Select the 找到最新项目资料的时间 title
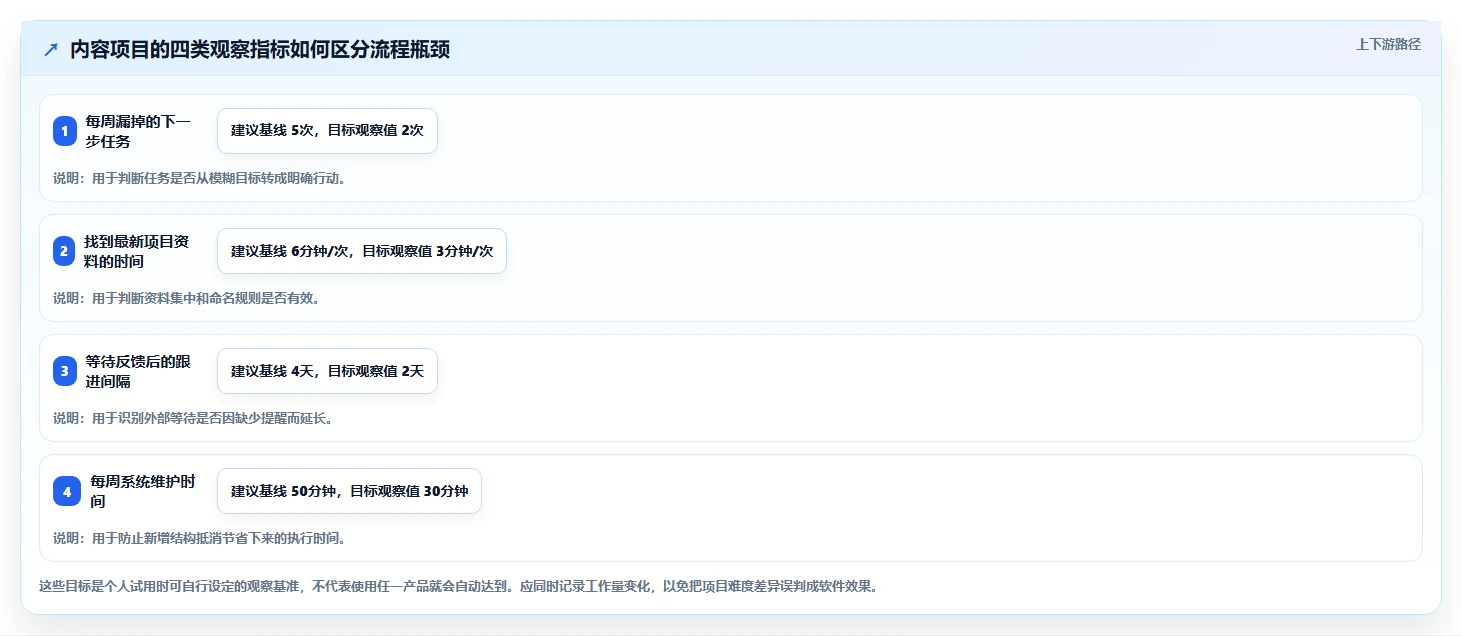1462x636 pixels. coord(138,251)
